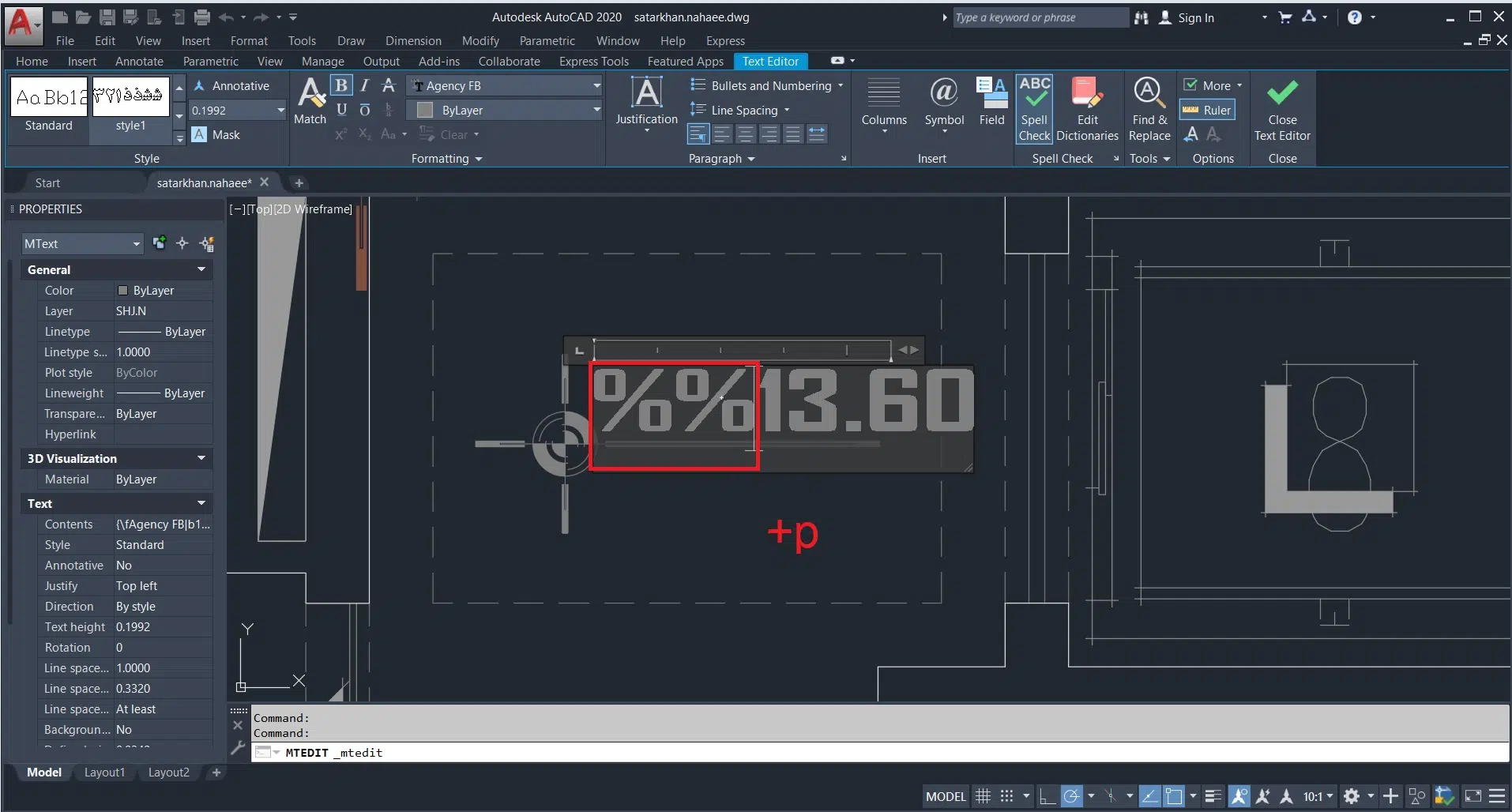This screenshot has width=1512, height=812.
Task: Toggle Spell Check on or off
Action: coord(1034,109)
